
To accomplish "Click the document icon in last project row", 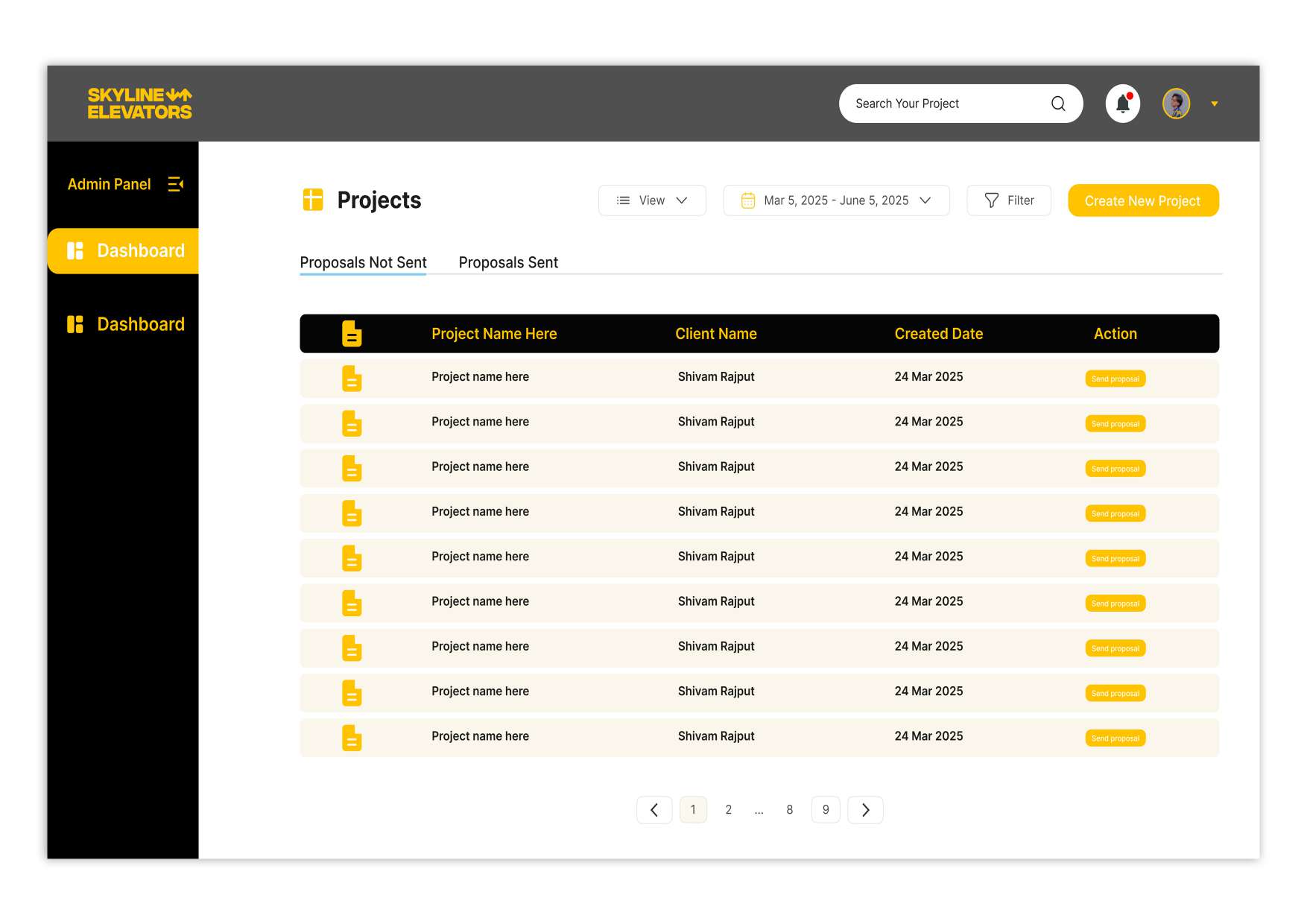I will 352,738.
